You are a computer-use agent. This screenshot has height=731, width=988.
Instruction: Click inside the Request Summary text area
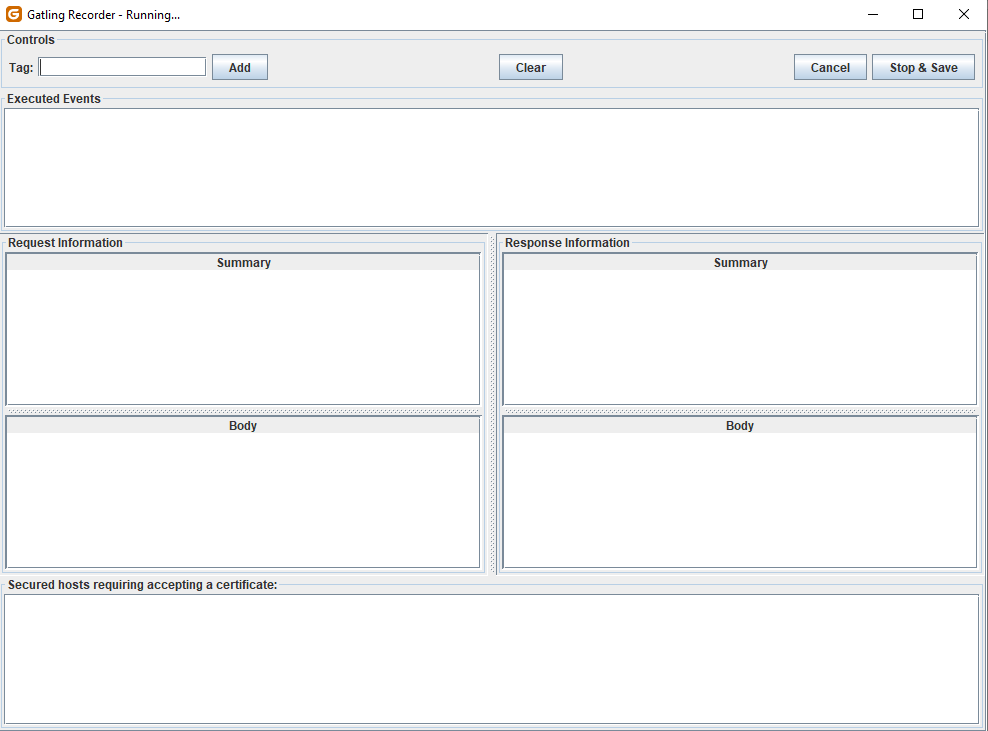click(243, 337)
